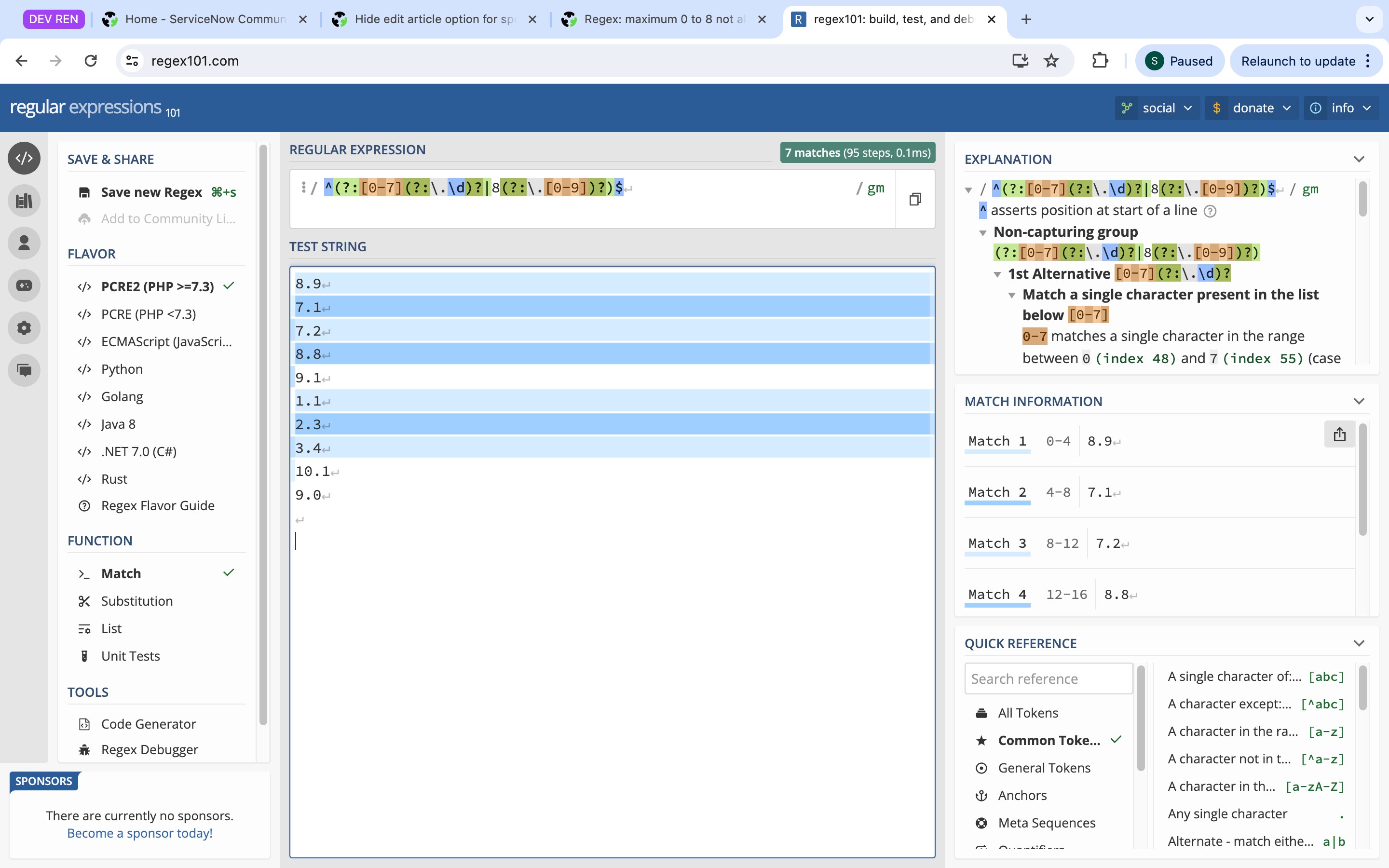Export matches using the share icon
1389x868 pixels.
[x=1339, y=434]
